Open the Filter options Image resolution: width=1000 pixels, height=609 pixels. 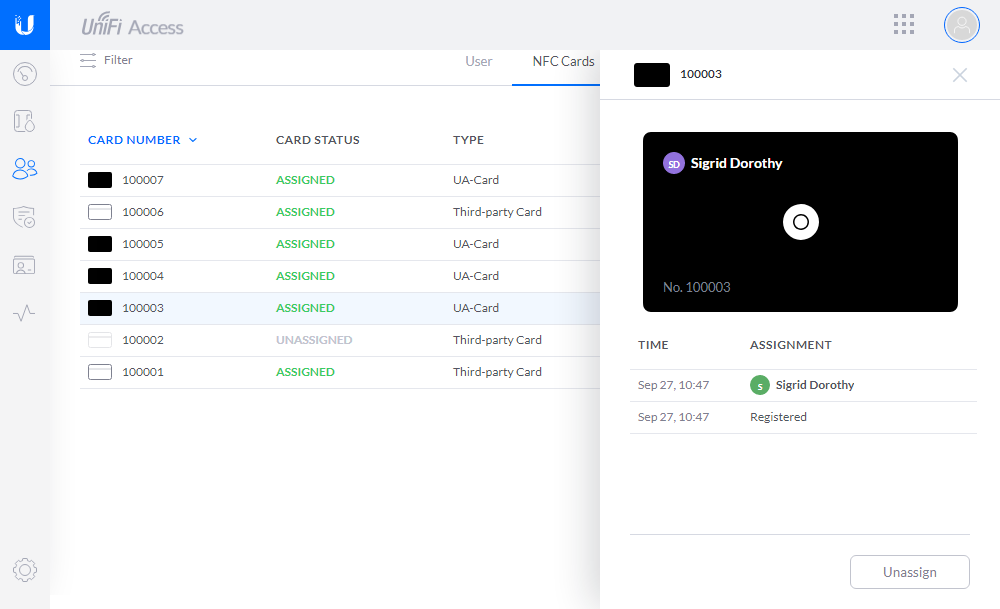[118, 60]
